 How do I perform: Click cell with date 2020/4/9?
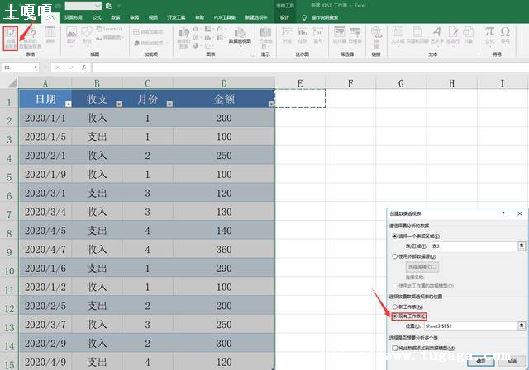[x=45, y=362]
